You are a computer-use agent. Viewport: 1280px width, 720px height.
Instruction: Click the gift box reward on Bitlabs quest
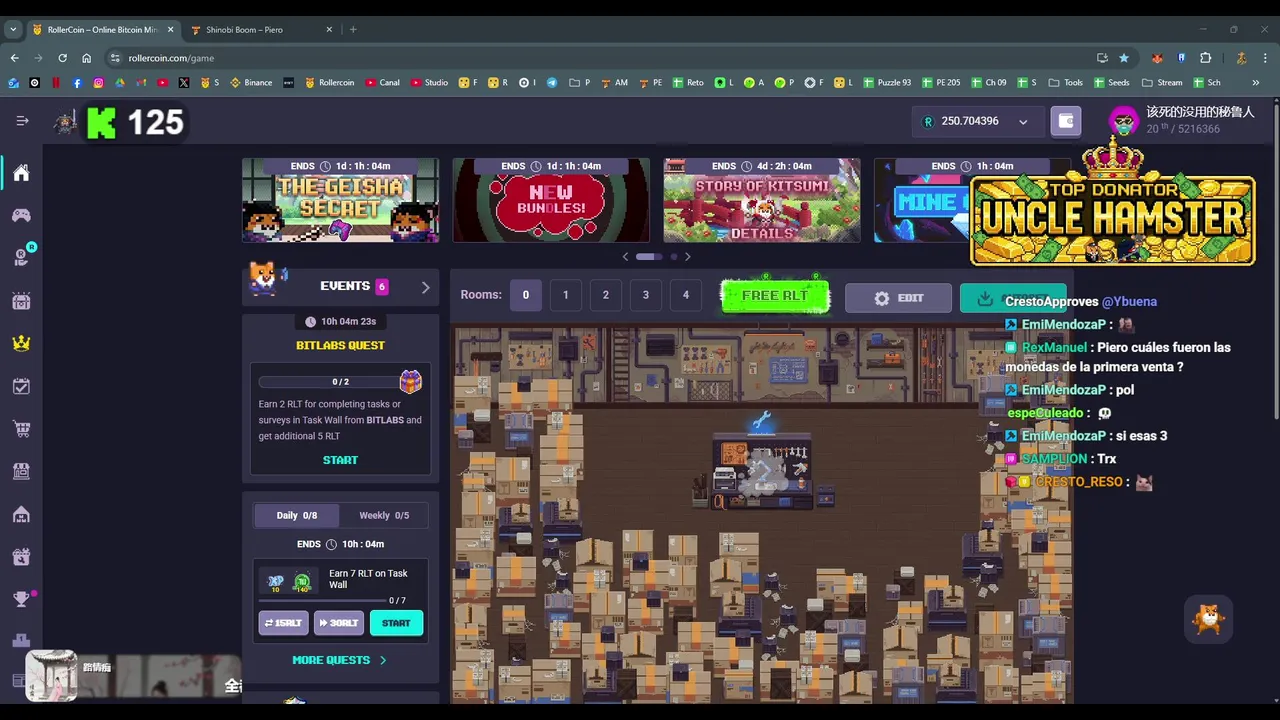pos(410,381)
